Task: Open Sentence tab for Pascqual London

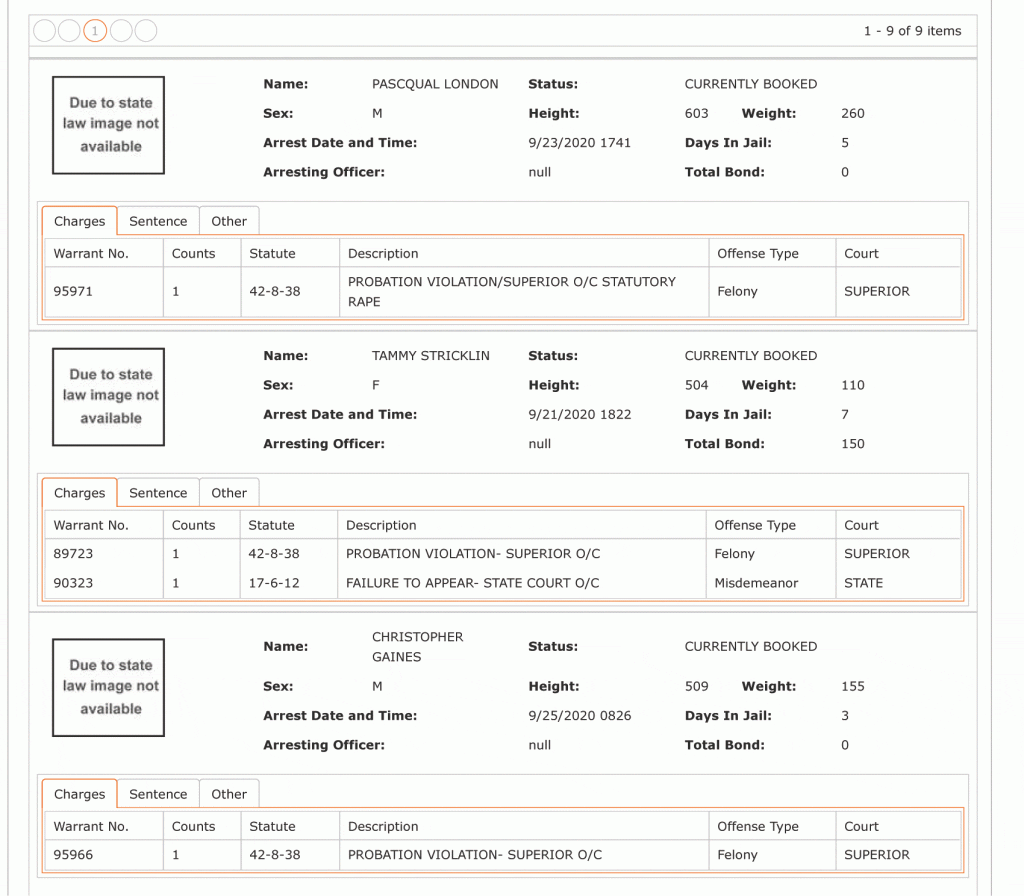Action: click(x=158, y=221)
